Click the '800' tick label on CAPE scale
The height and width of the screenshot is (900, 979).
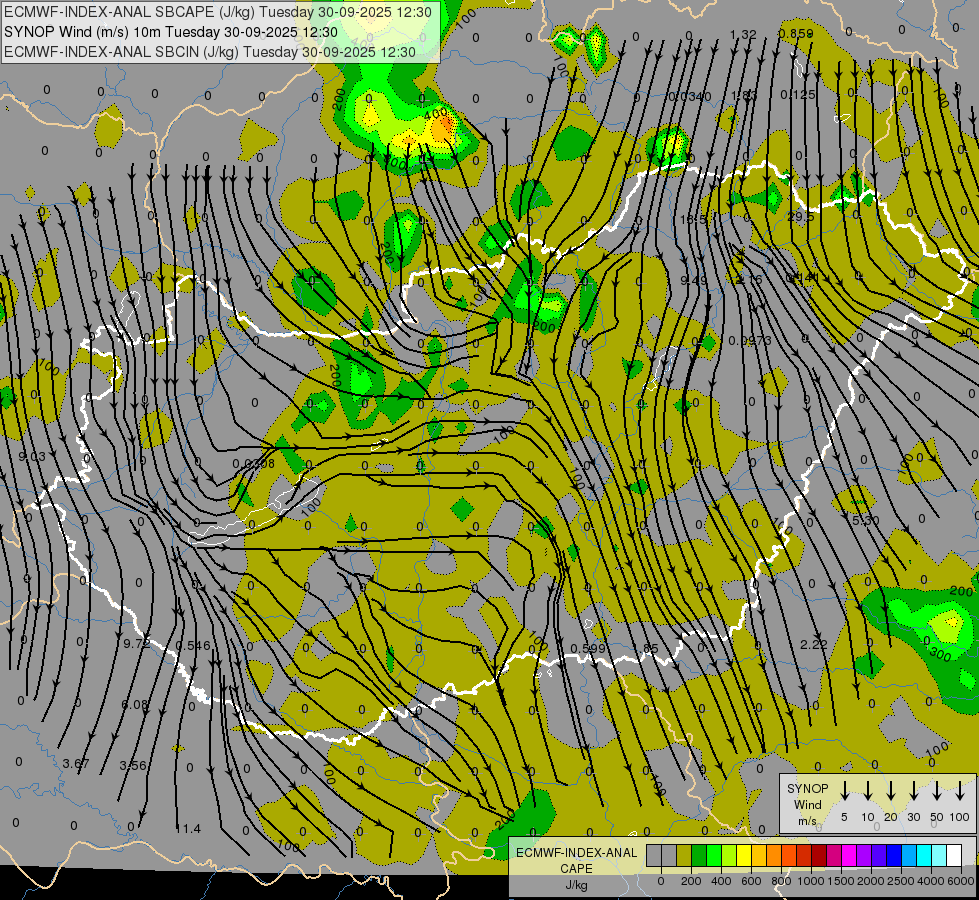click(781, 881)
